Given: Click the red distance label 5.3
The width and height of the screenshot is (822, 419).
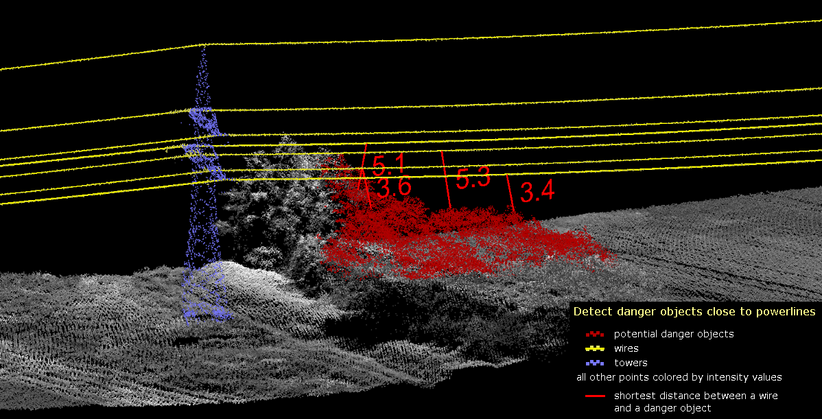Looking at the screenshot, I should click(x=473, y=178).
